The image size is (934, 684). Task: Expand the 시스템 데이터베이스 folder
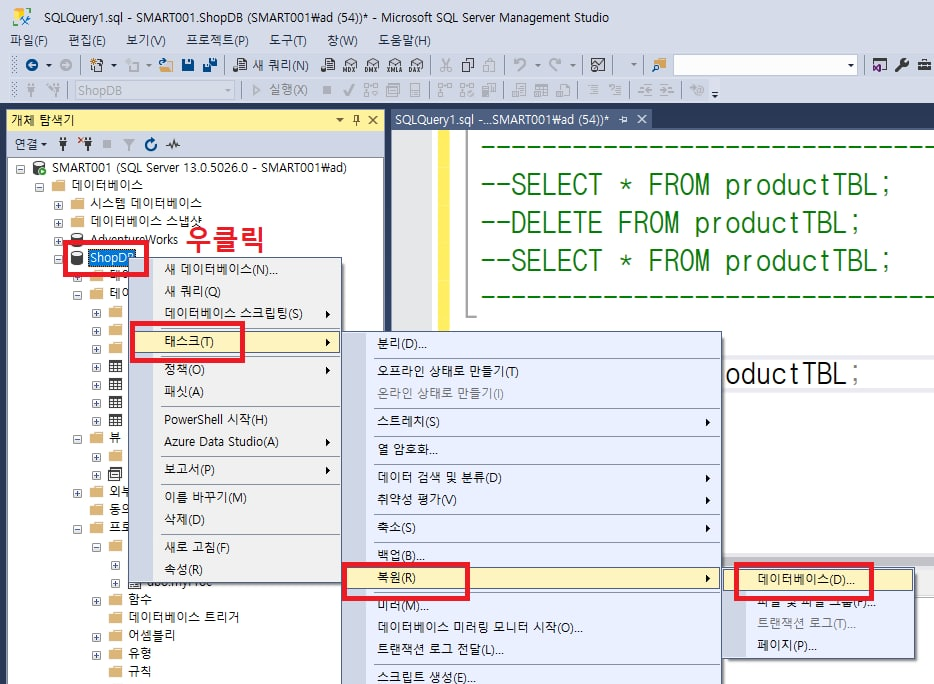point(58,205)
